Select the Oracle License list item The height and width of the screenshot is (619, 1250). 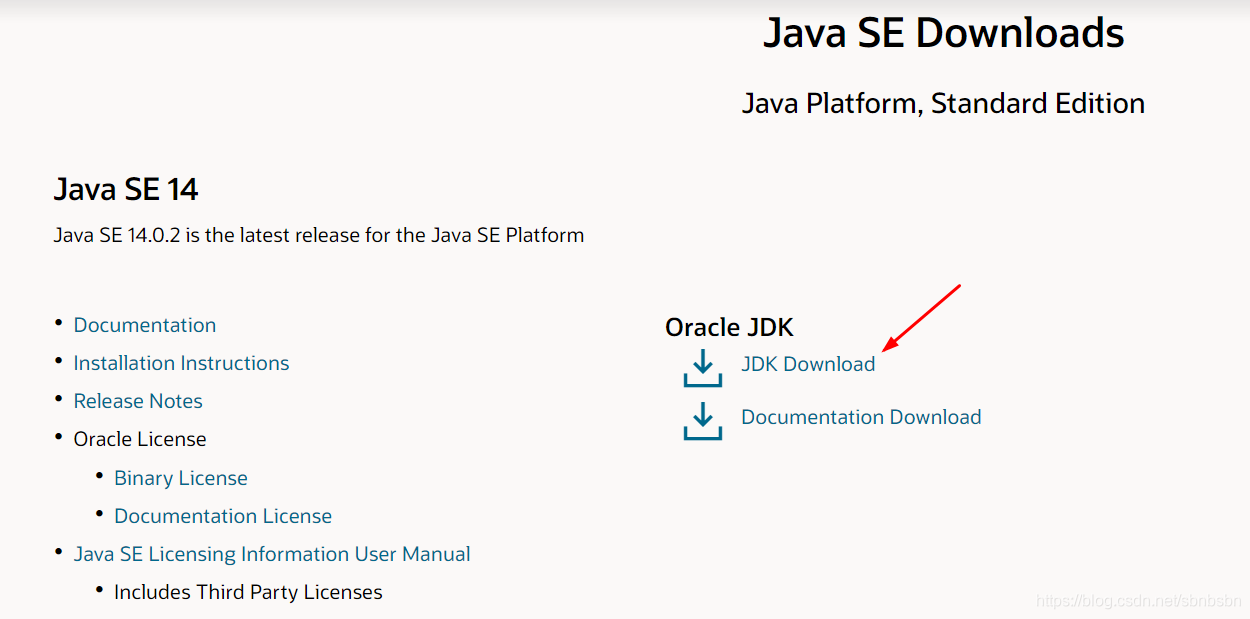tap(139, 438)
